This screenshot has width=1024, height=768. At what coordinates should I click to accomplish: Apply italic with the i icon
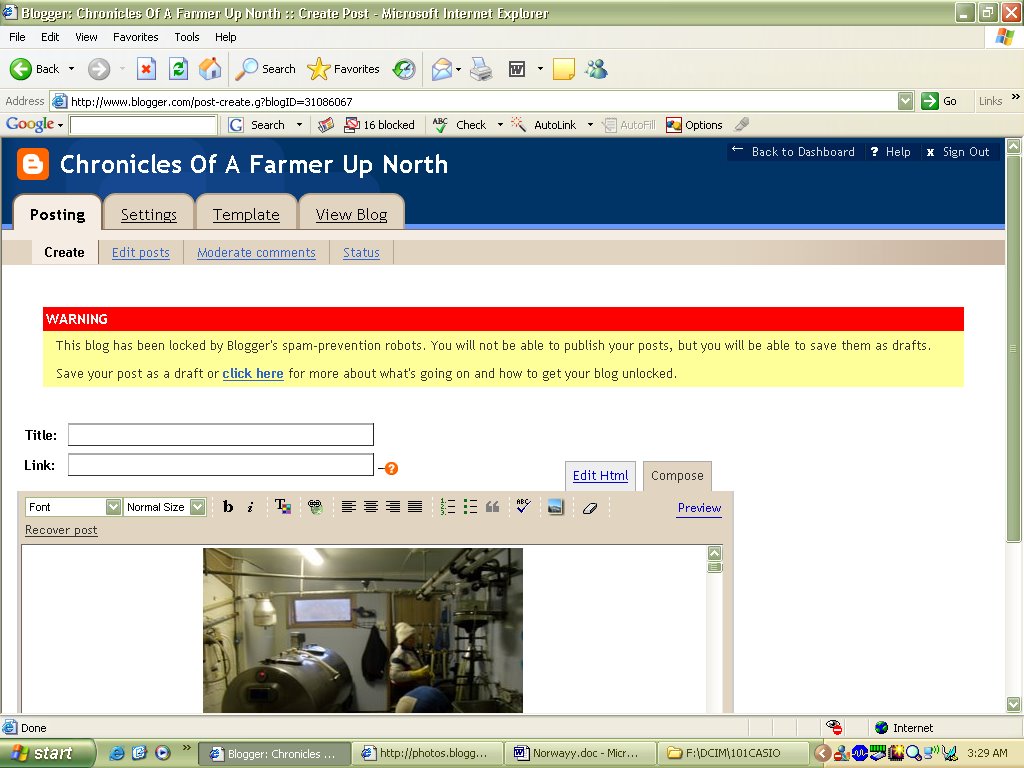(x=250, y=507)
